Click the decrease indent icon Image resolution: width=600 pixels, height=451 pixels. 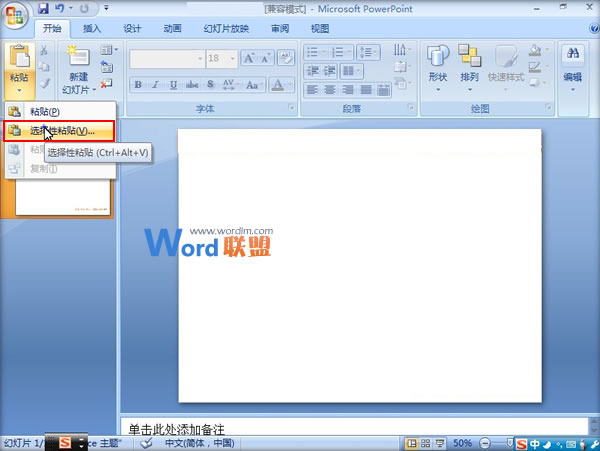pyautogui.click(x=313, y=71)
